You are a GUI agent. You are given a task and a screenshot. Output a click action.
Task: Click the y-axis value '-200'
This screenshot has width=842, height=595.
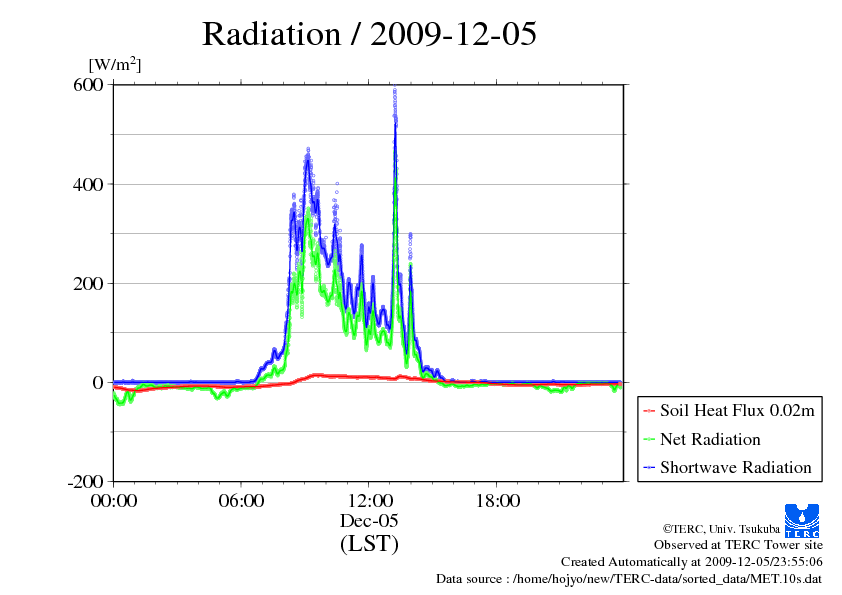pos(85,482)
